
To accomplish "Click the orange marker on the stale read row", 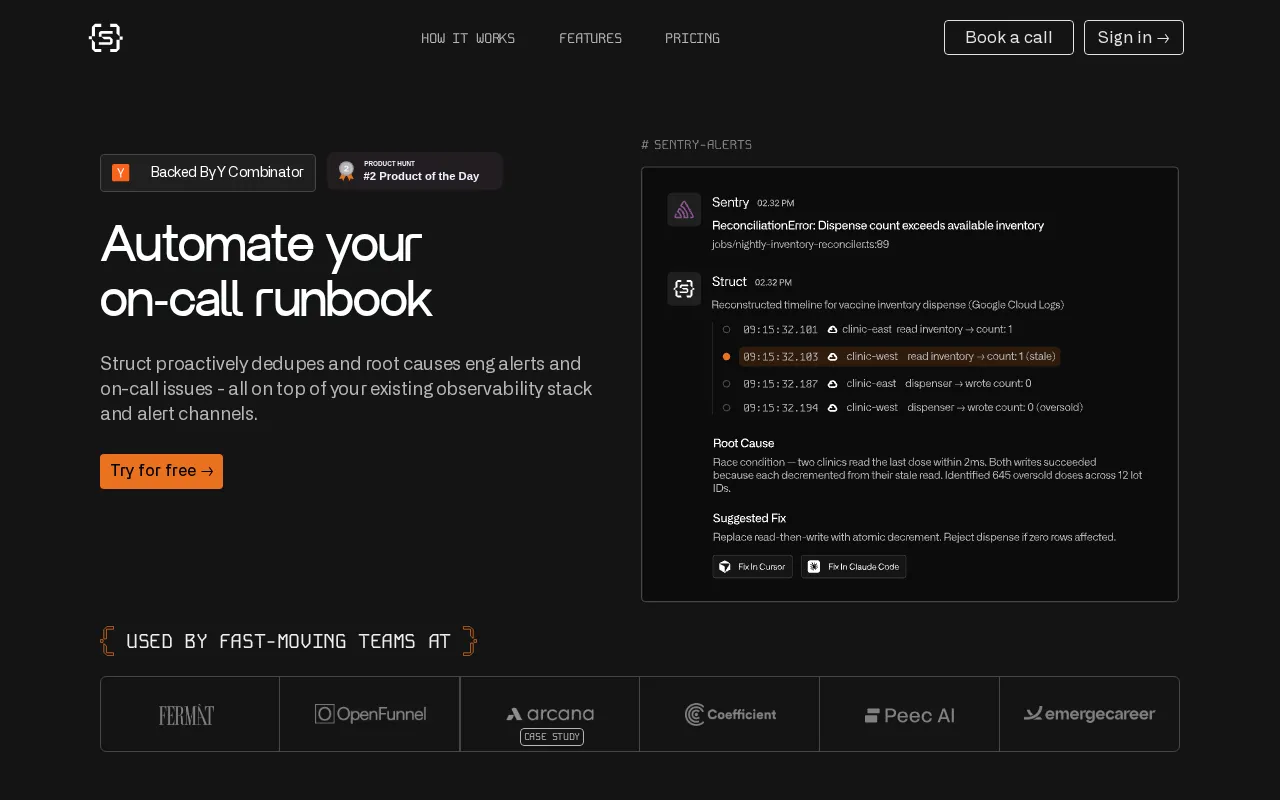I will 727,356.
